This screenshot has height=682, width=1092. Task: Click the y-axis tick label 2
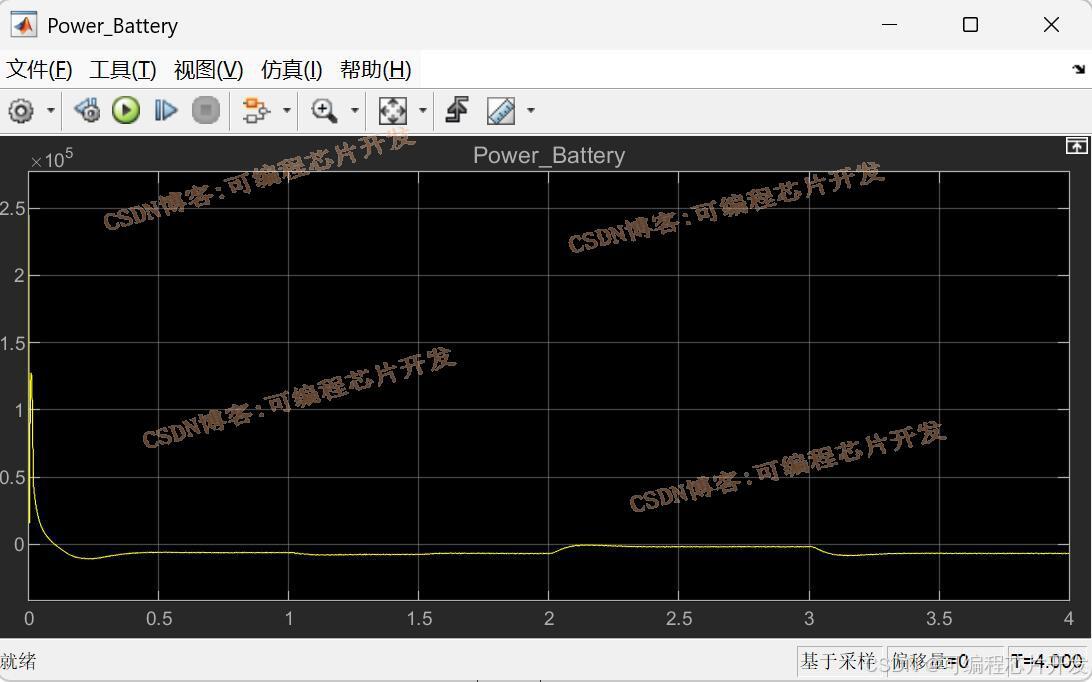click(20, 276)
